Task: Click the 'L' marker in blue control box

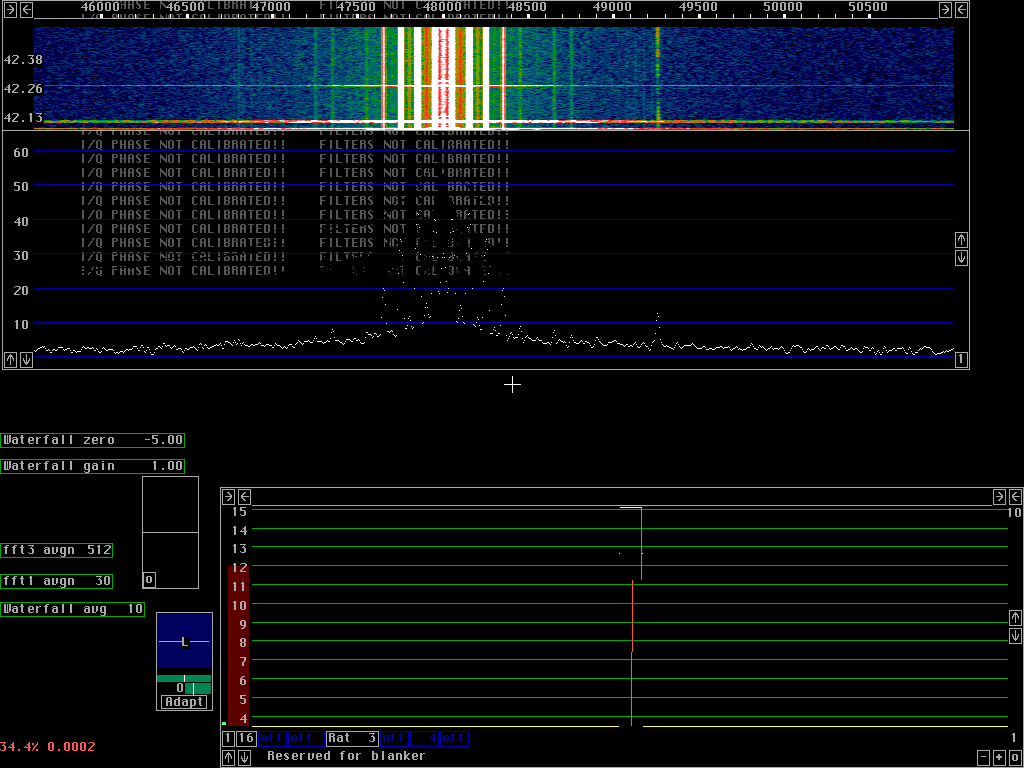Action: pyautogui.click(x=185, y=642)
